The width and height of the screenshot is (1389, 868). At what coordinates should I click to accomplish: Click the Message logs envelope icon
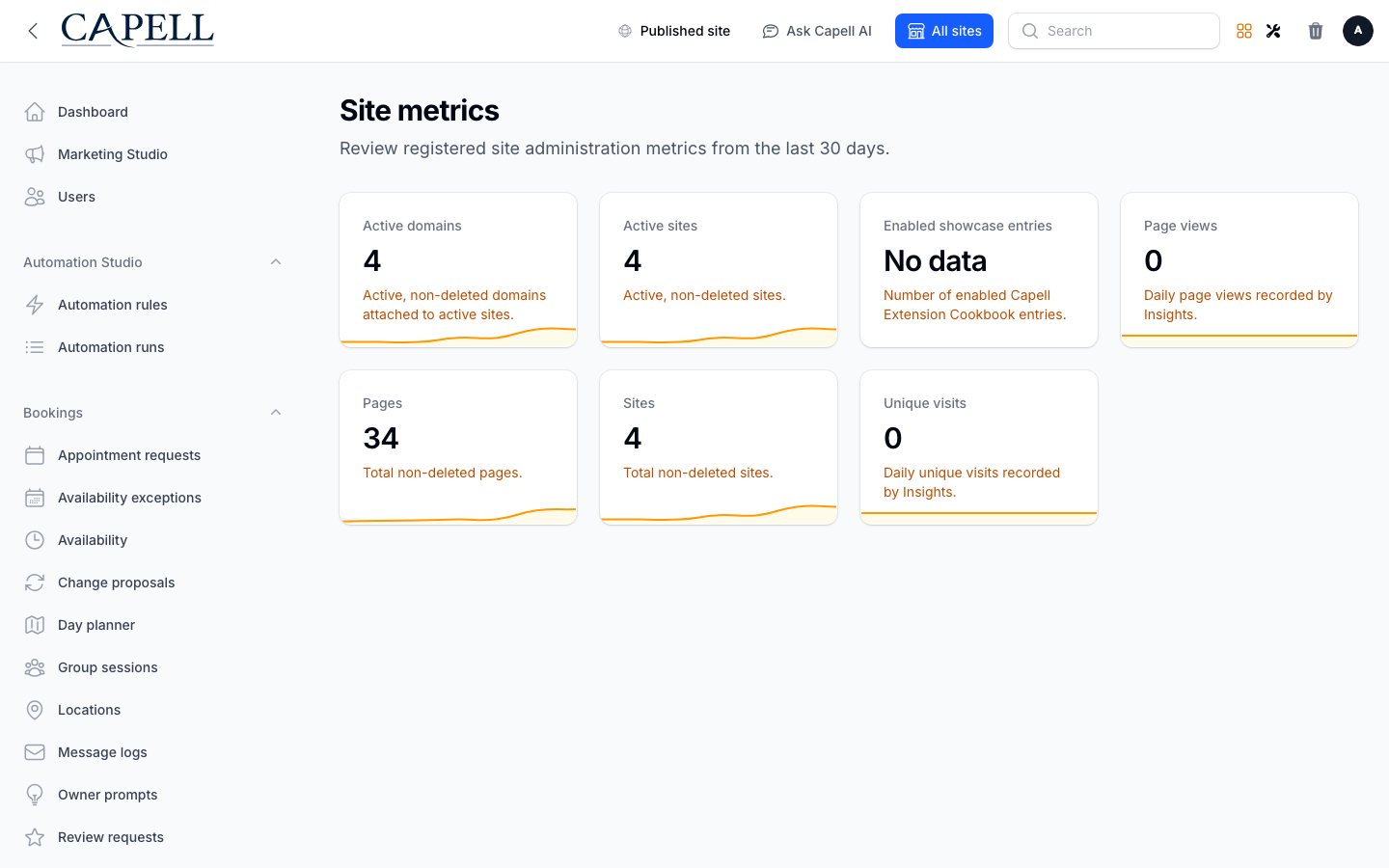[x=35, y=752]
